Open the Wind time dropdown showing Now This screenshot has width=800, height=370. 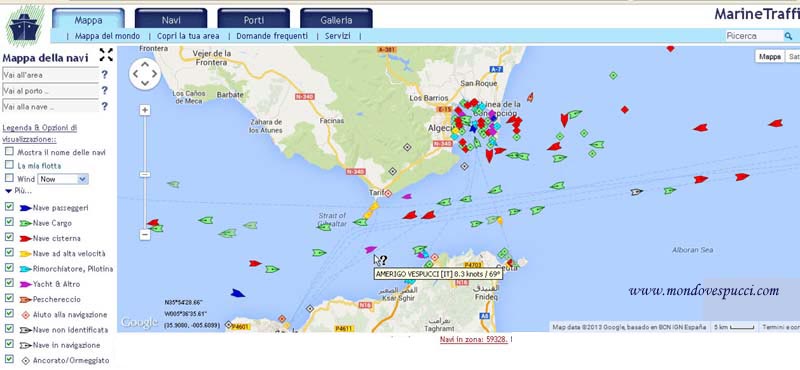pyautogui.click(x=63, y=179)
